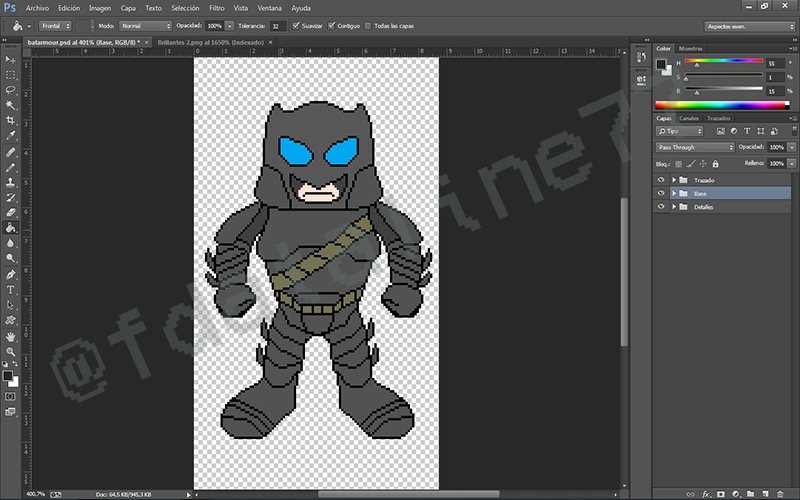800x500 pixels.
Task: Select the Custom Shape tool
Action: pos(10,320)
